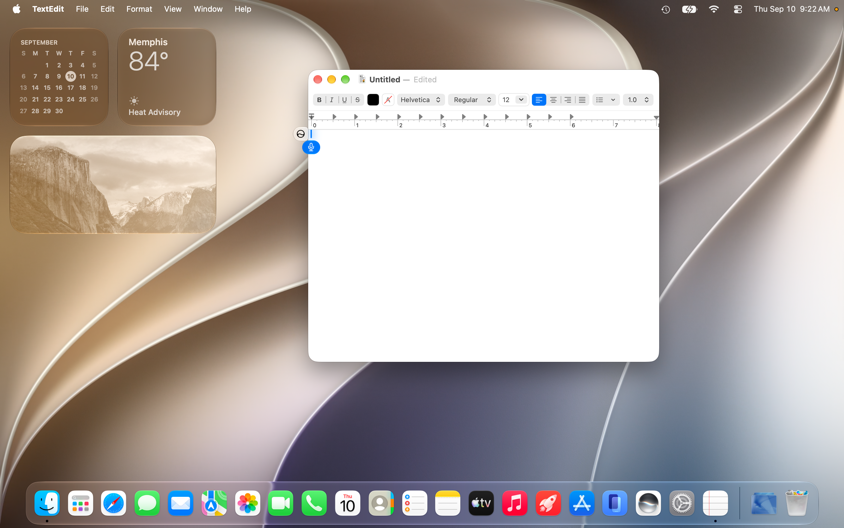Toggle strikethrough formatting in TextEdit toolbar
Image resolution: width=844 pixels, height=528 pixels.
tap(357, 100)
